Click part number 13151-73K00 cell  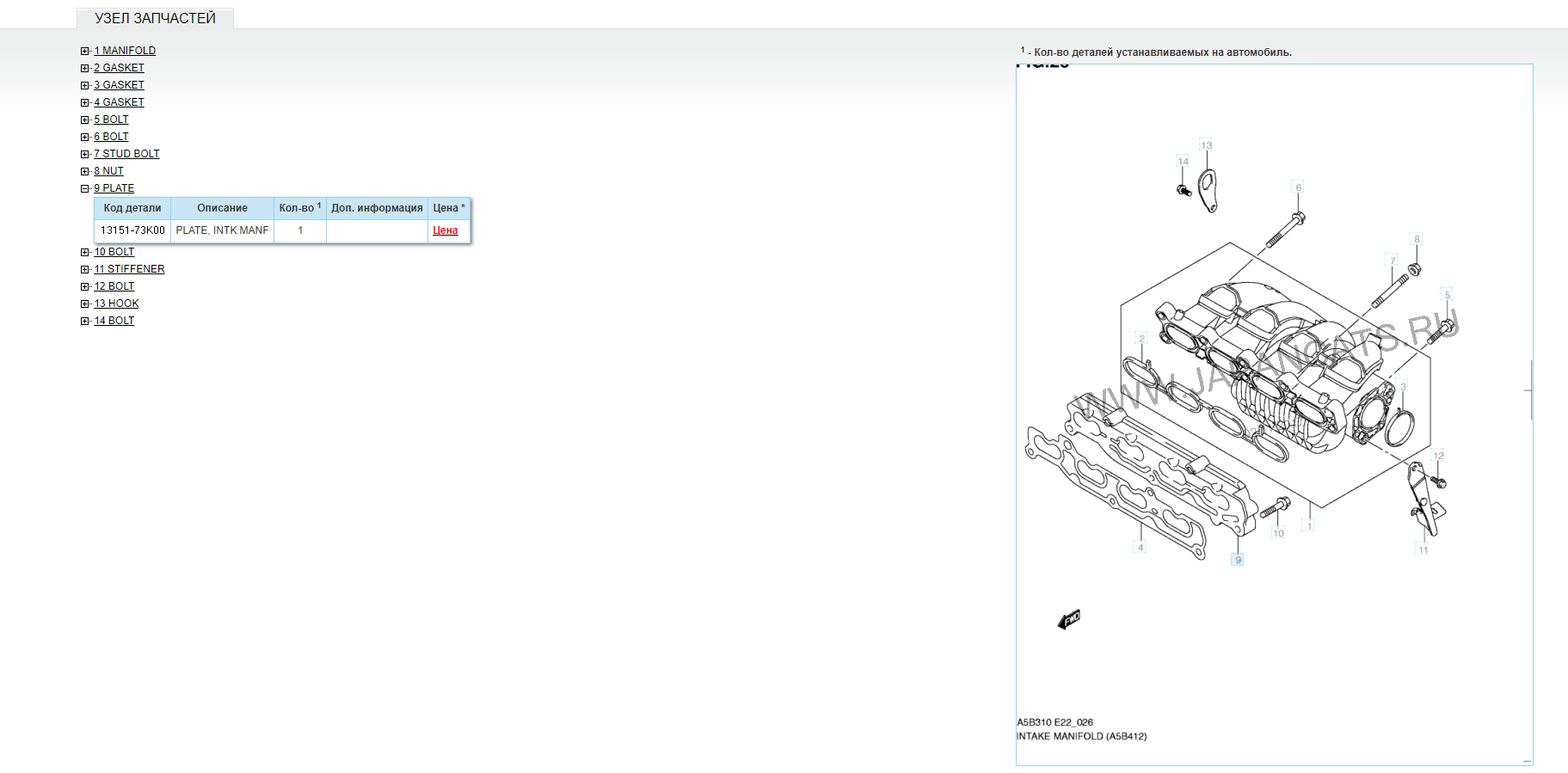click(132, 230)
